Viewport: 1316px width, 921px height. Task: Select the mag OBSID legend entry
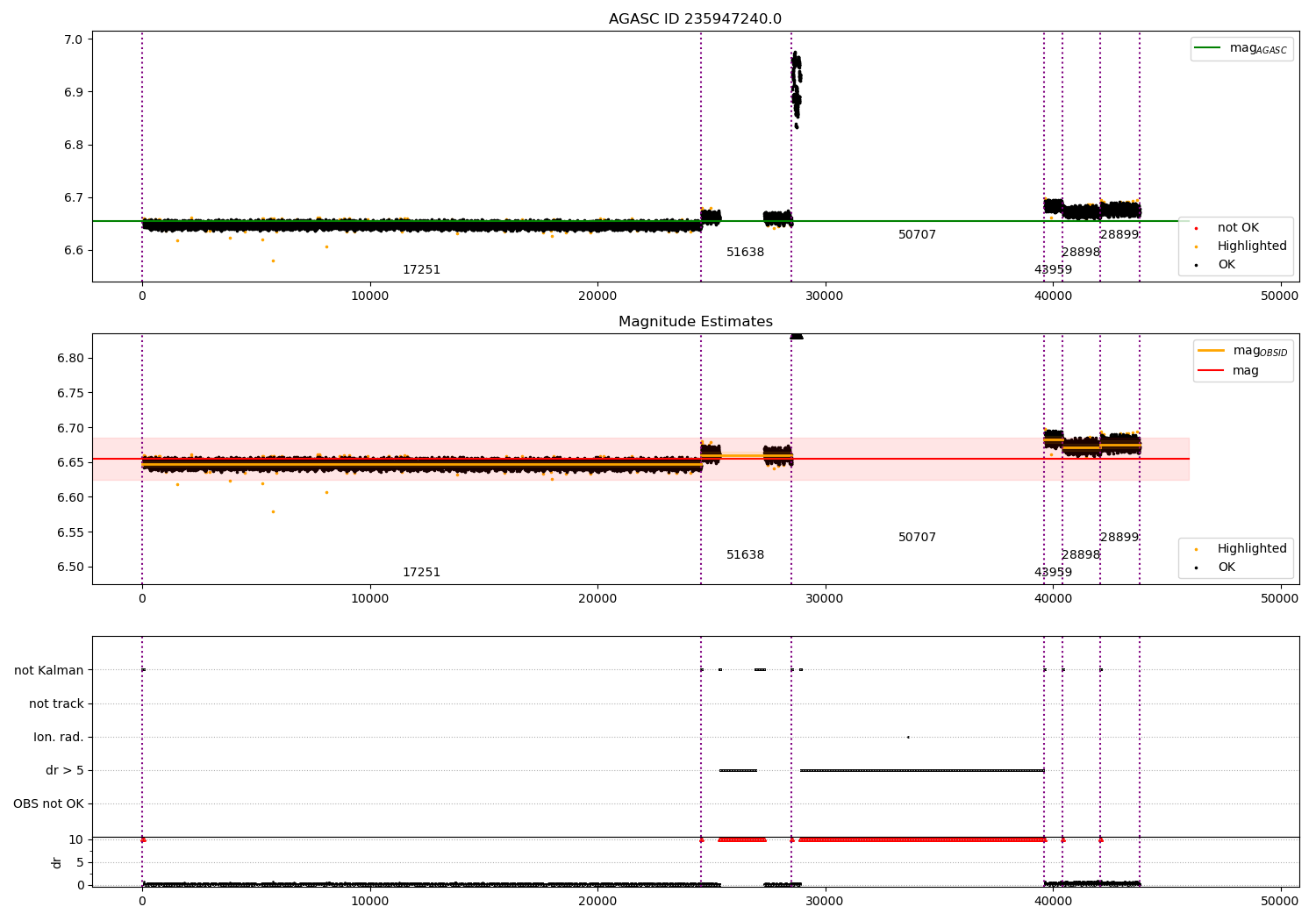pos(1243,351)
